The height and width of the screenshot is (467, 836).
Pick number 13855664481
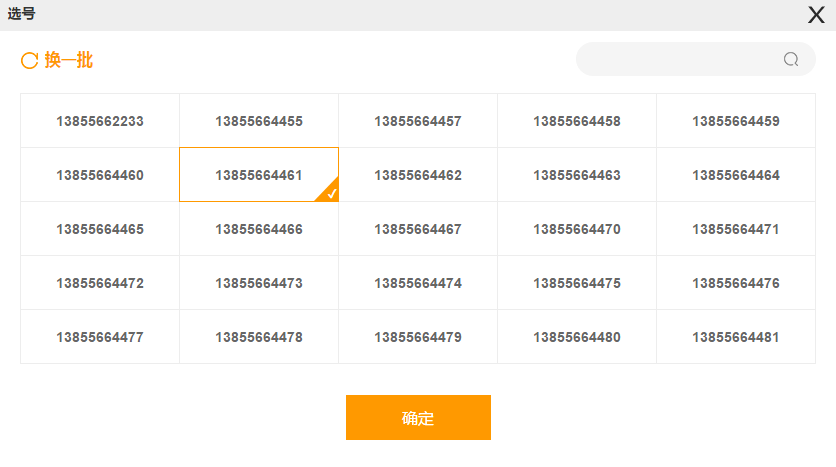pyautogui.click(x=736, y=336)
